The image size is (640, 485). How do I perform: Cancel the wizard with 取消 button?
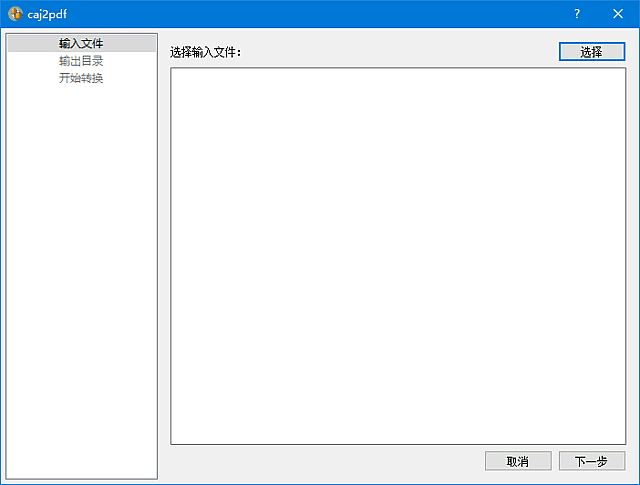point(518,461)
